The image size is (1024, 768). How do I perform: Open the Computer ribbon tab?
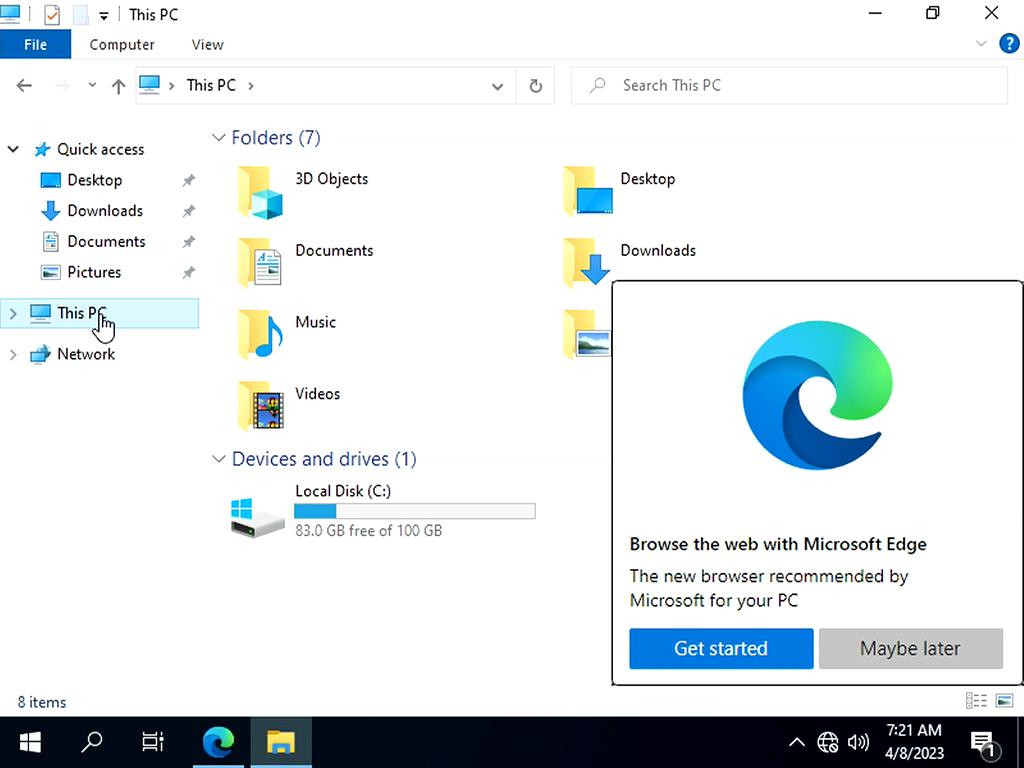coord(122,44)
